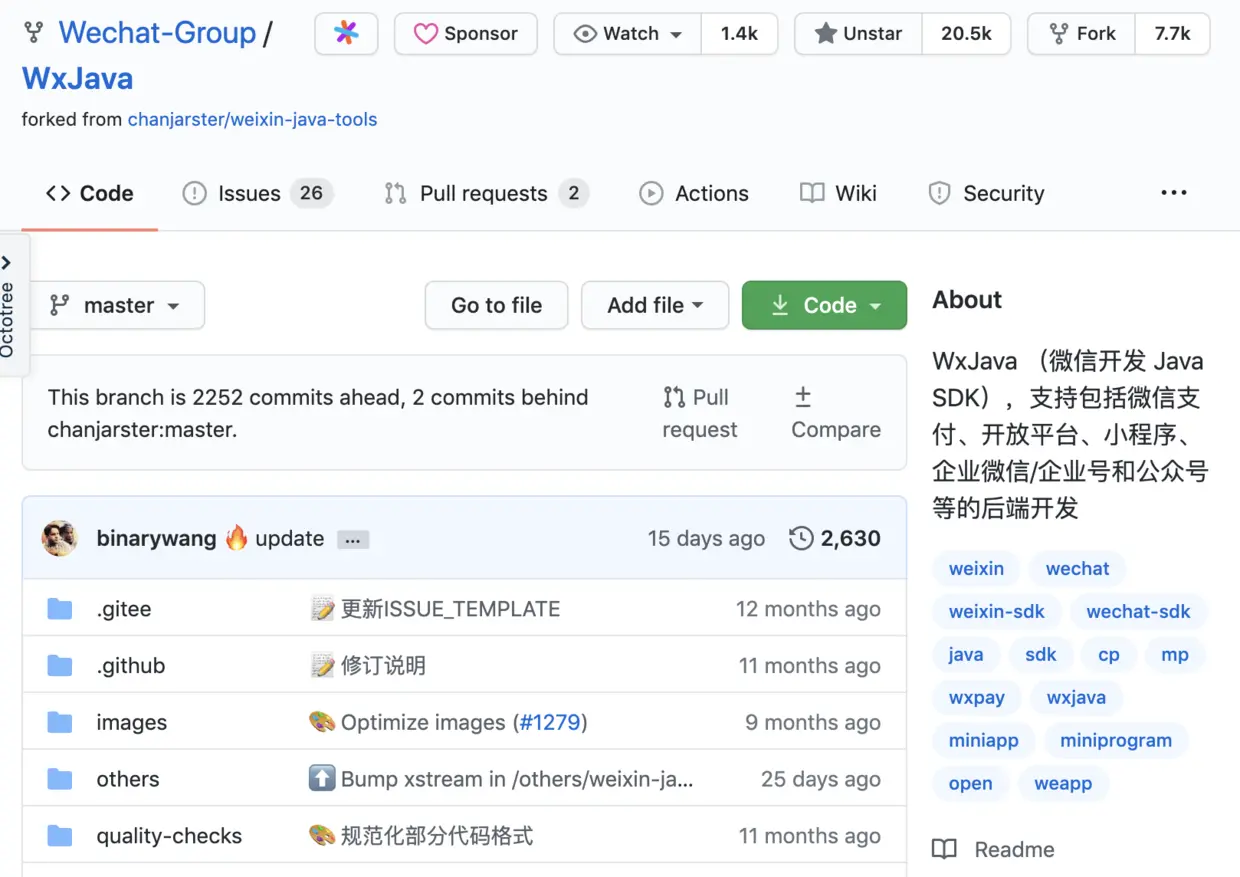Viewport: 1240px width, 877px height.
Task: Open the master branch dropdown
Action: (114, 305)
